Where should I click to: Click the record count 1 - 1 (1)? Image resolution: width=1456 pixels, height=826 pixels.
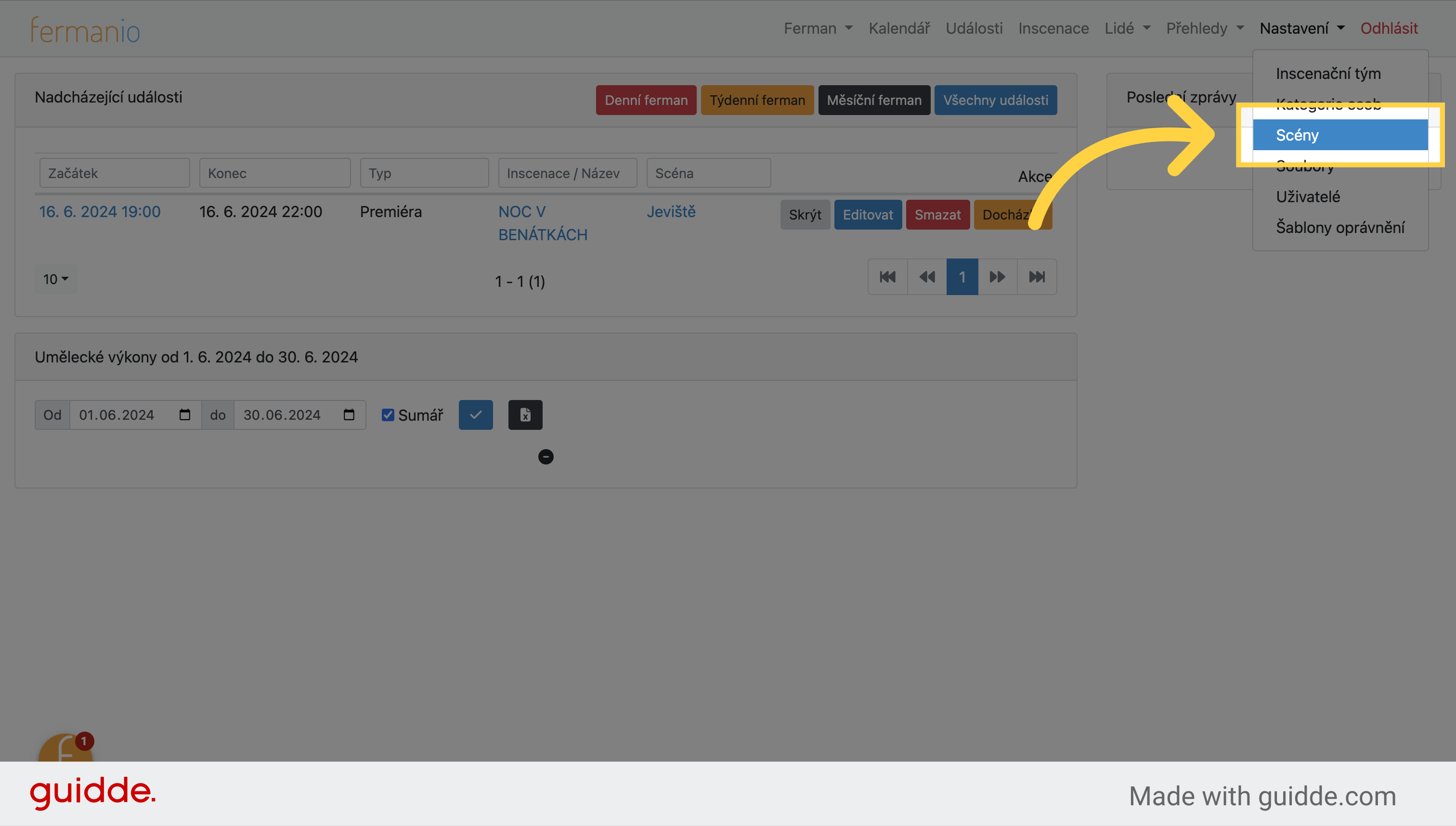point(520,282)
